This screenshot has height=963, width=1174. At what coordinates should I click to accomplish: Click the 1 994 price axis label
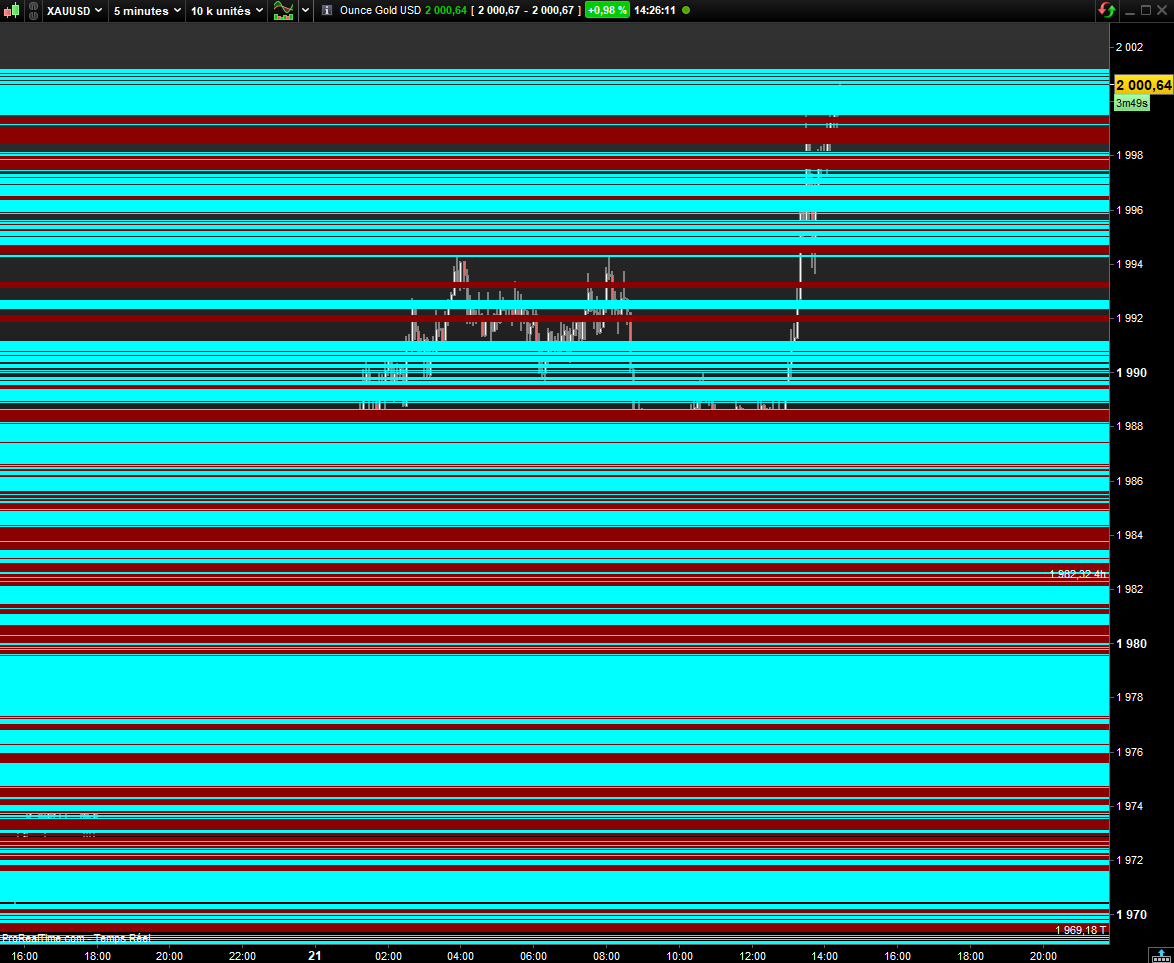coord(1130,264)
